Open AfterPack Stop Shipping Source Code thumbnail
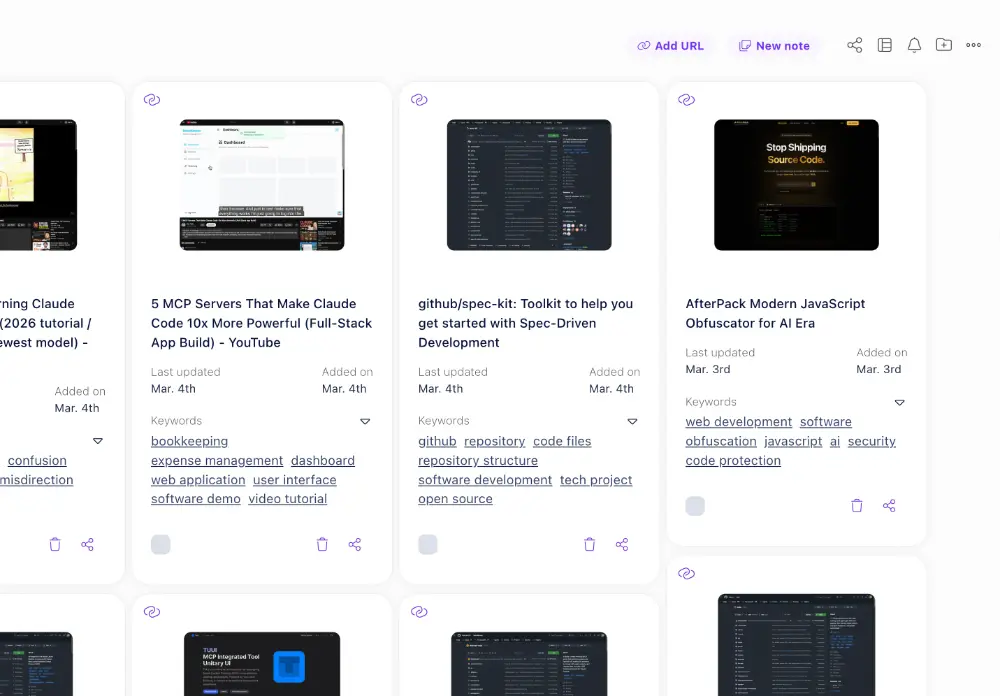The width and height of the screenshot is (1000, 696). pos(797,185)
